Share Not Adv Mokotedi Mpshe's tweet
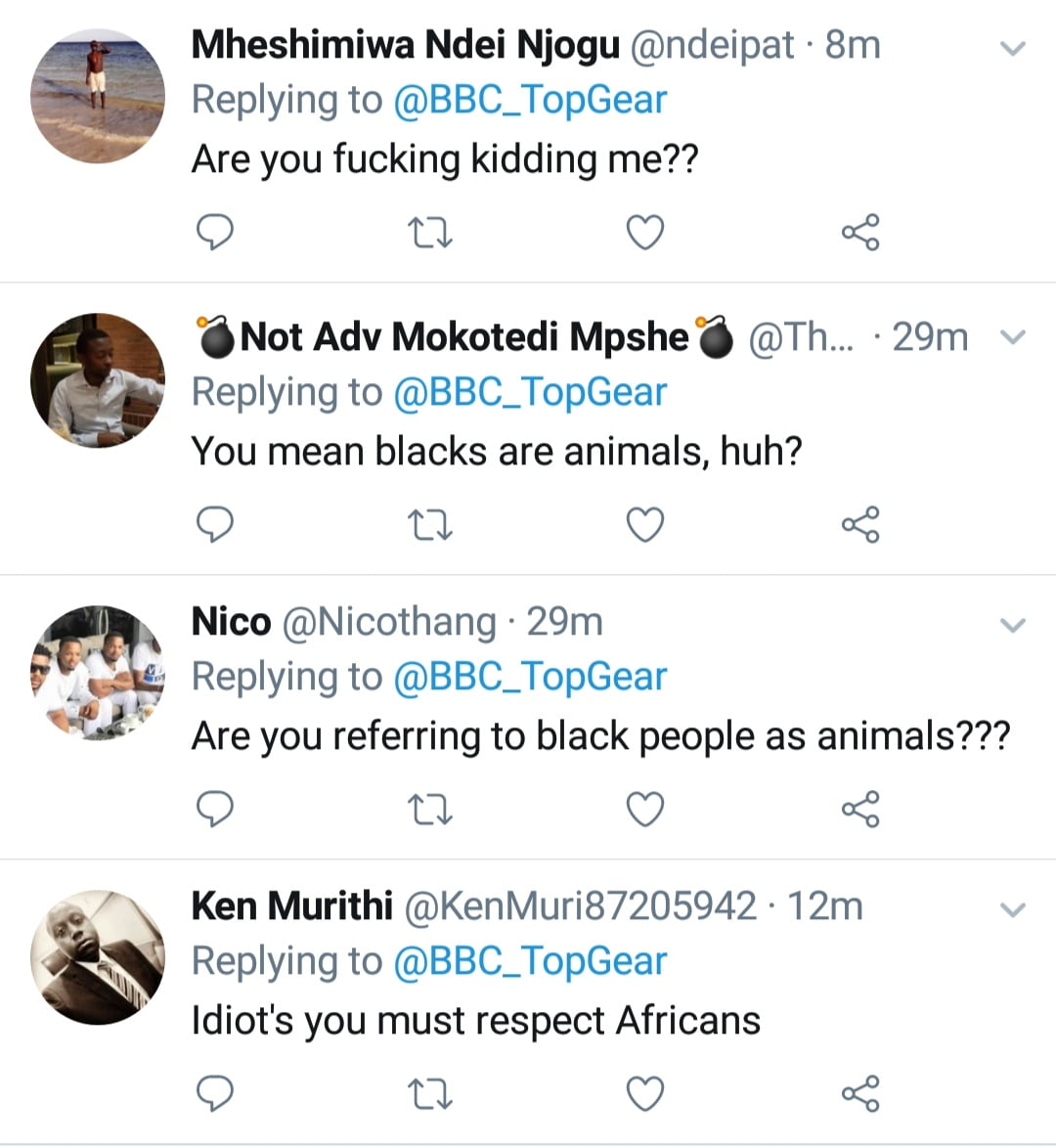1056x1148 pixels. tap(860, 525)
